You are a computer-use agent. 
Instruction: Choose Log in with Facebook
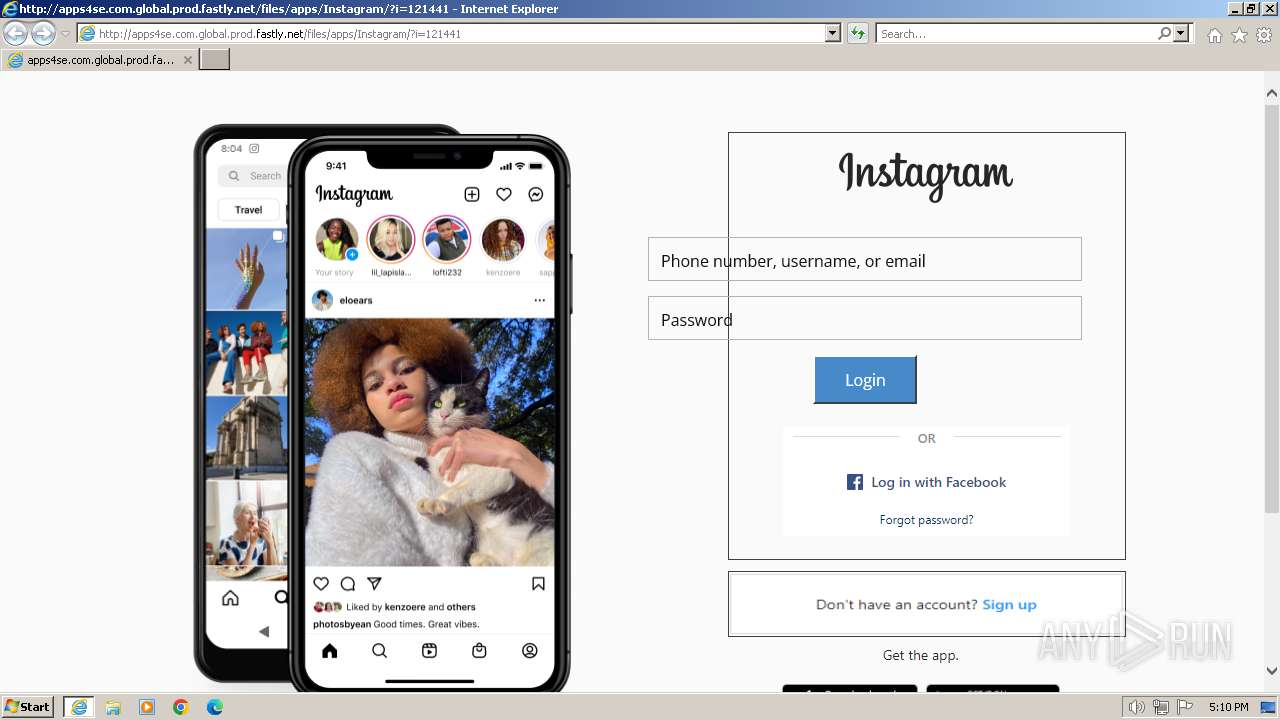(x=926, y=482)
